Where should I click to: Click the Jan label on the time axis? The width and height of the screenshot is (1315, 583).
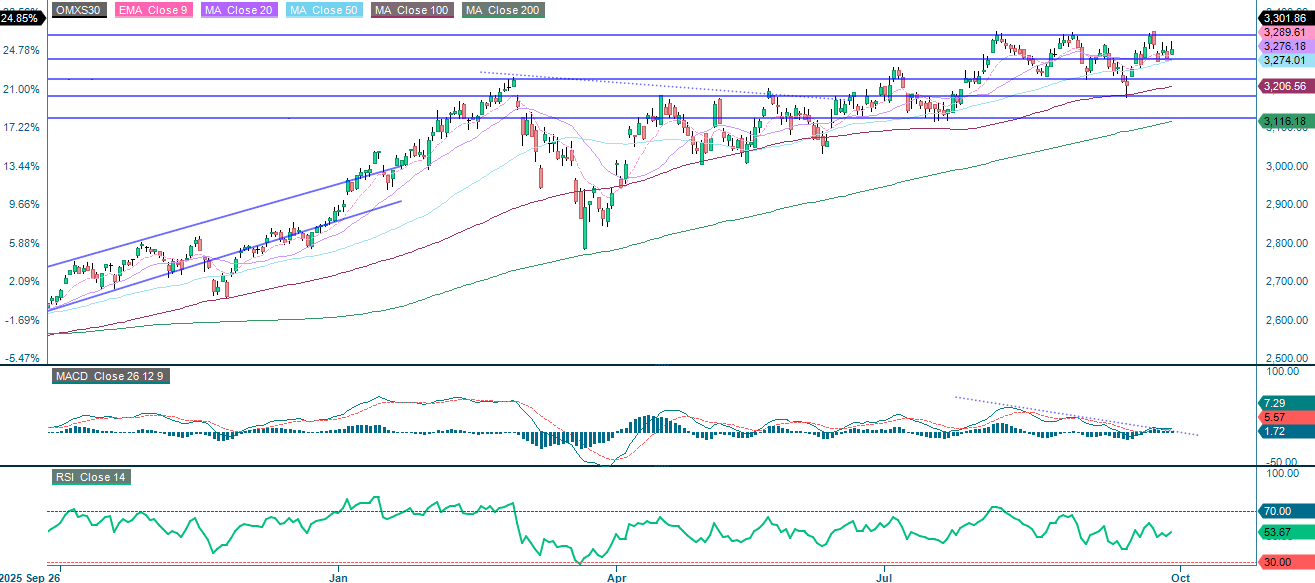338,577
